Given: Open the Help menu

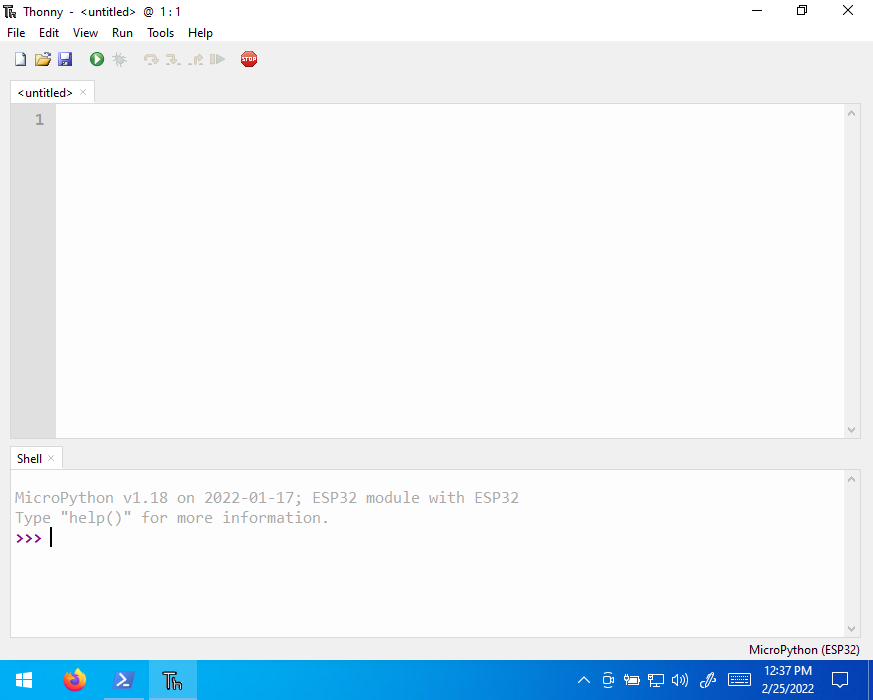Looking at the screenshot, I should [x=200, y=33].
